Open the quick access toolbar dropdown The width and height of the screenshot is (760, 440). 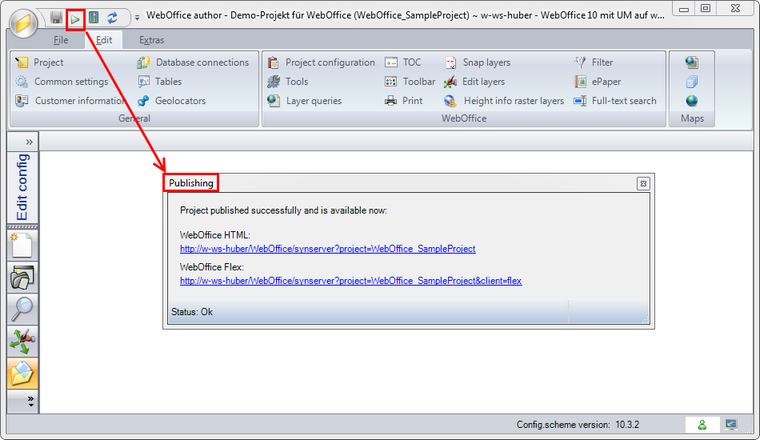(x=136, y=18)
